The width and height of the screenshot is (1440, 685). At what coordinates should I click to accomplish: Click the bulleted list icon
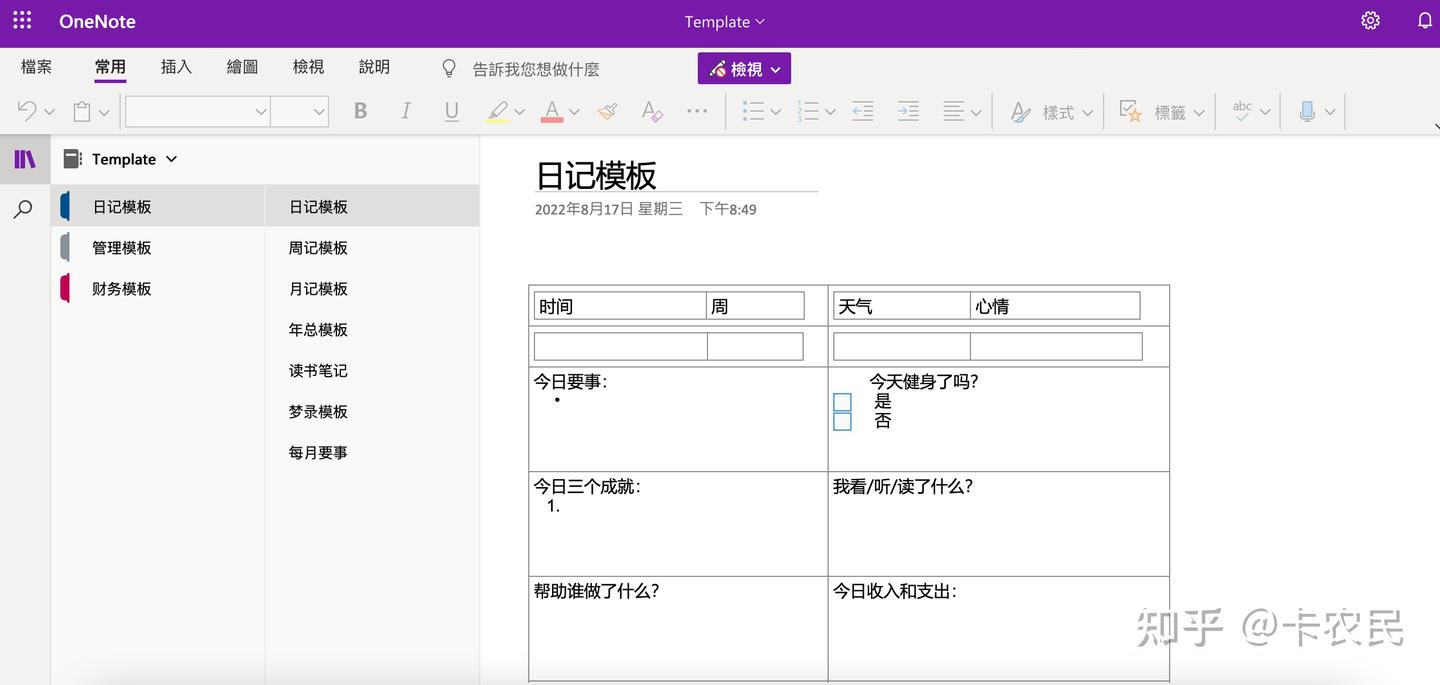(753, 112)
